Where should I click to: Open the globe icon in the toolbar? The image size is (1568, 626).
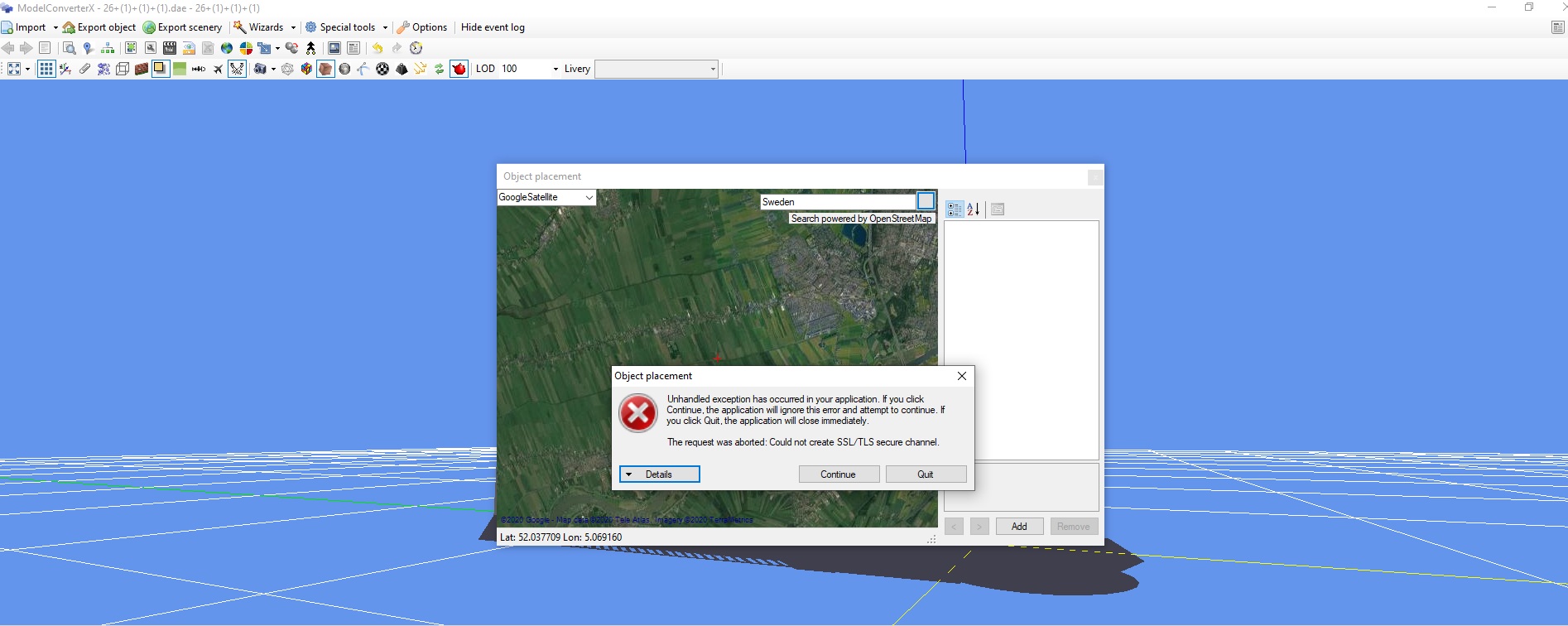[x=226, y=48]
